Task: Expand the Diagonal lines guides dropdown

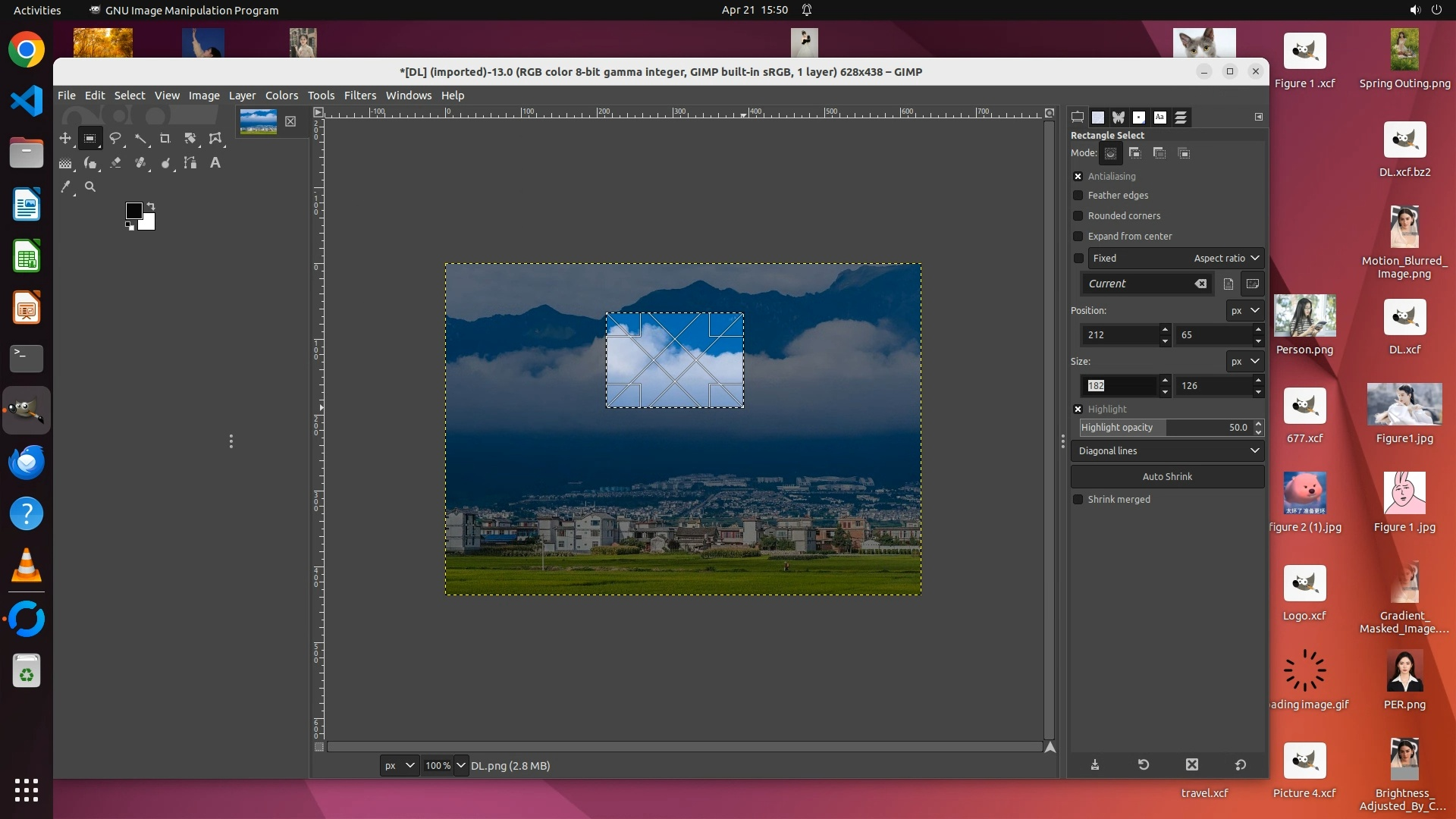Action: pyautogui.click(x=1255, y=450)
